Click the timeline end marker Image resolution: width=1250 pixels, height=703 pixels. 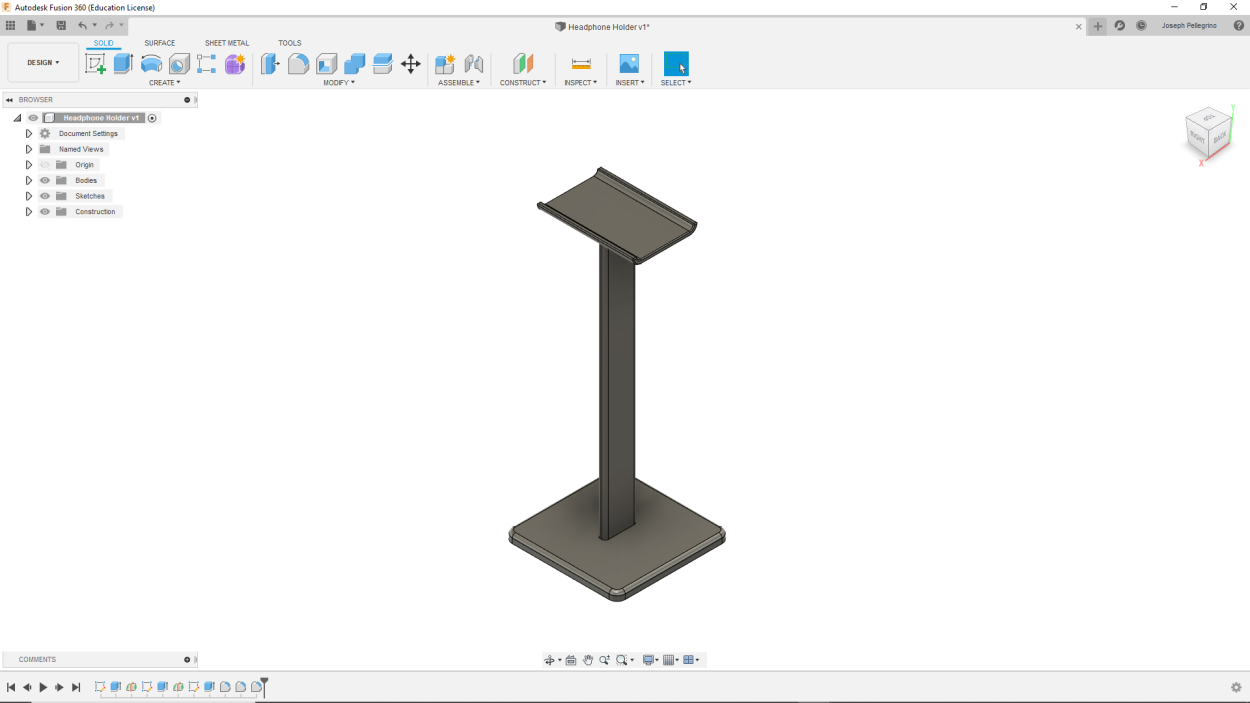tap(265, 686)
